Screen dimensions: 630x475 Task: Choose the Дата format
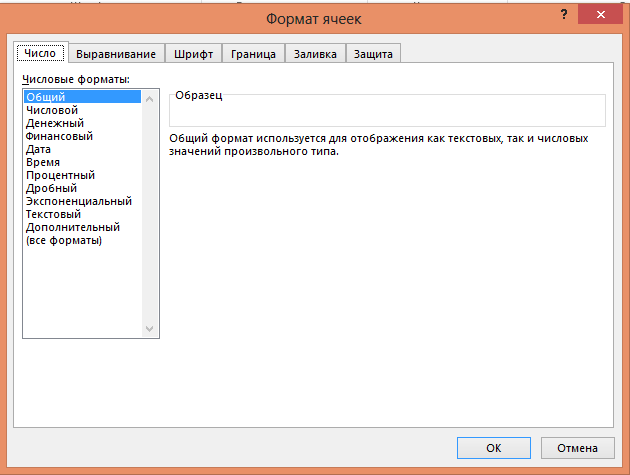(82, 149)
